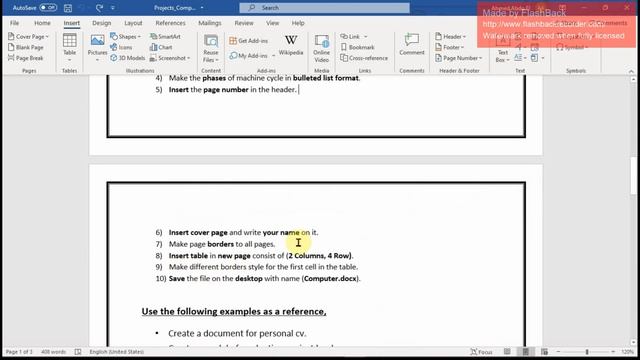Image resolution: width=640 pixels, height=360 pixels.
Task: Click zoom in plus button
Action: coord(613,351)
